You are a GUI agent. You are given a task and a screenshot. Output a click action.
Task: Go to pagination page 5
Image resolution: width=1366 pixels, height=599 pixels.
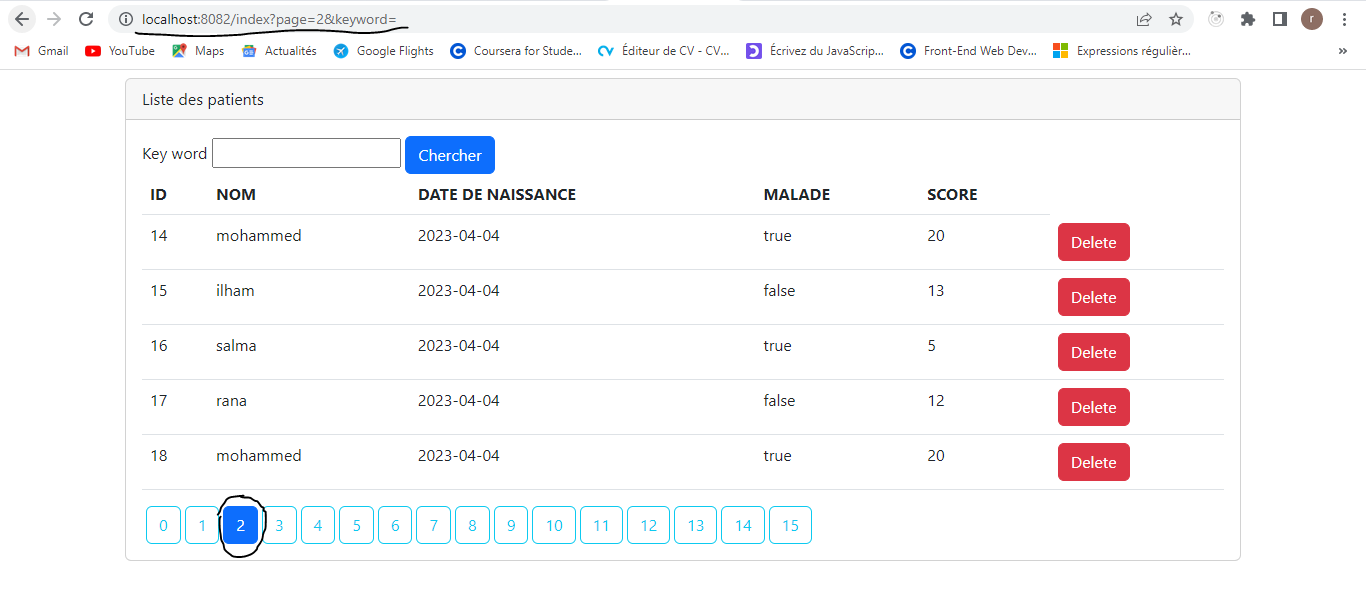[x=356, y=524]
